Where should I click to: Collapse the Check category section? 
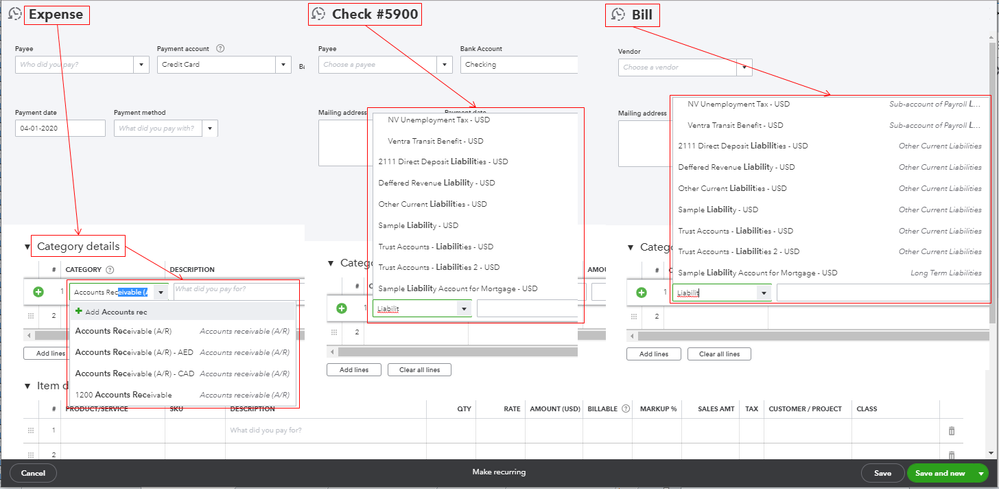point(331,263)
